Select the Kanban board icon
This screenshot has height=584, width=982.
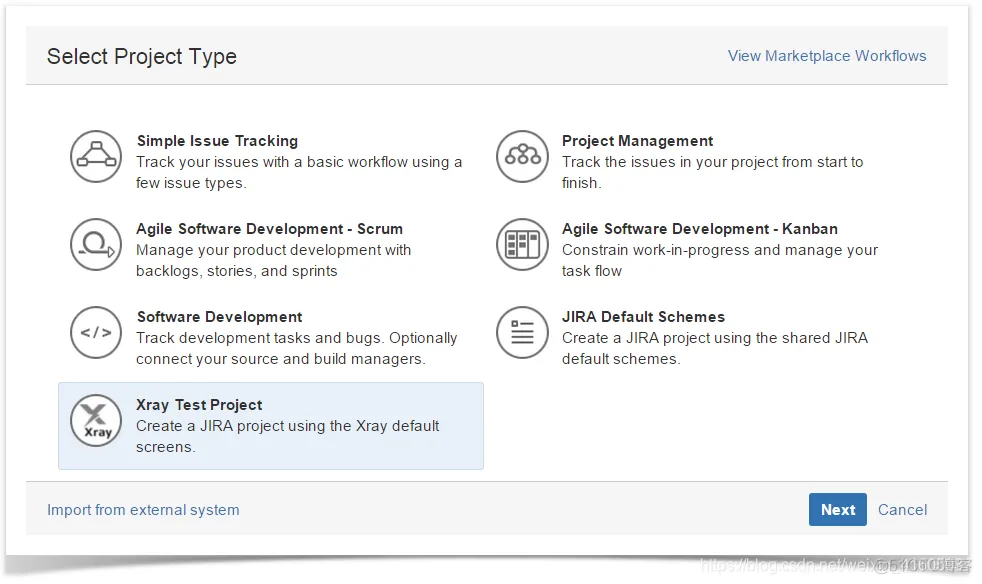tap(522, 244)
